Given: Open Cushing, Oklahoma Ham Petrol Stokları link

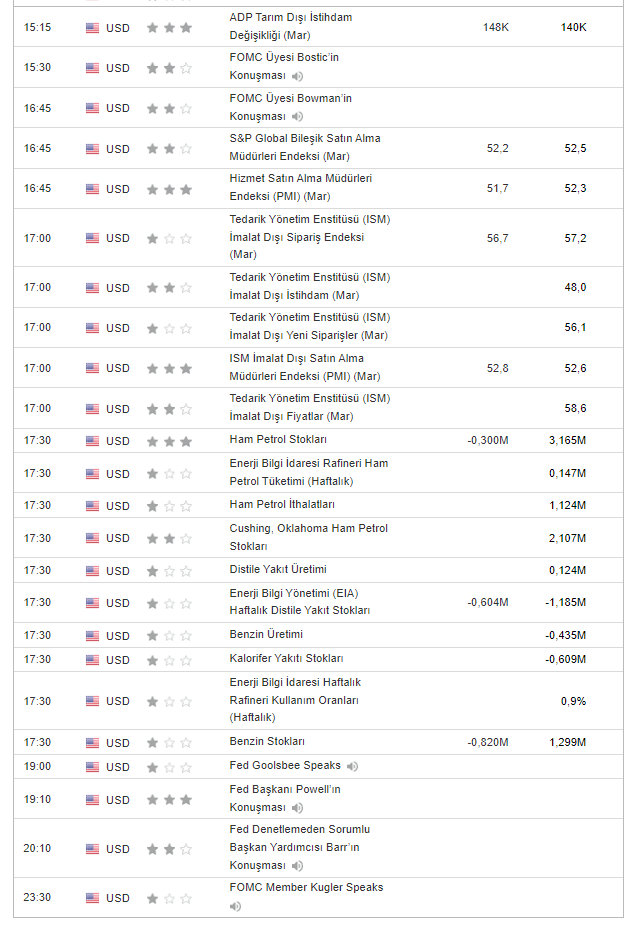Looking at the screenshot, I should tap(308, 537).
